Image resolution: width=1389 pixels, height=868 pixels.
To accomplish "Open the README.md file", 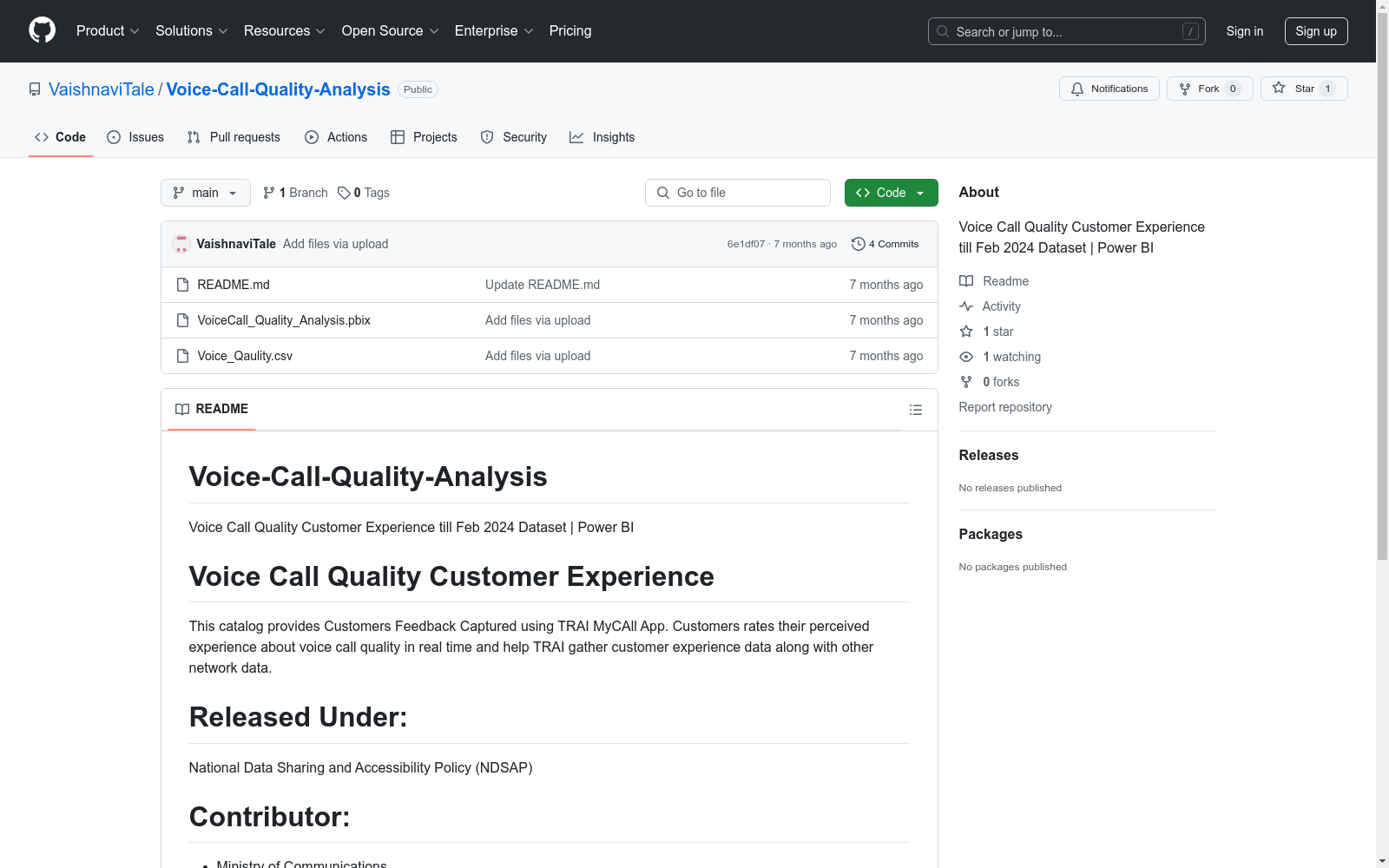I will [x=234, y=285].
